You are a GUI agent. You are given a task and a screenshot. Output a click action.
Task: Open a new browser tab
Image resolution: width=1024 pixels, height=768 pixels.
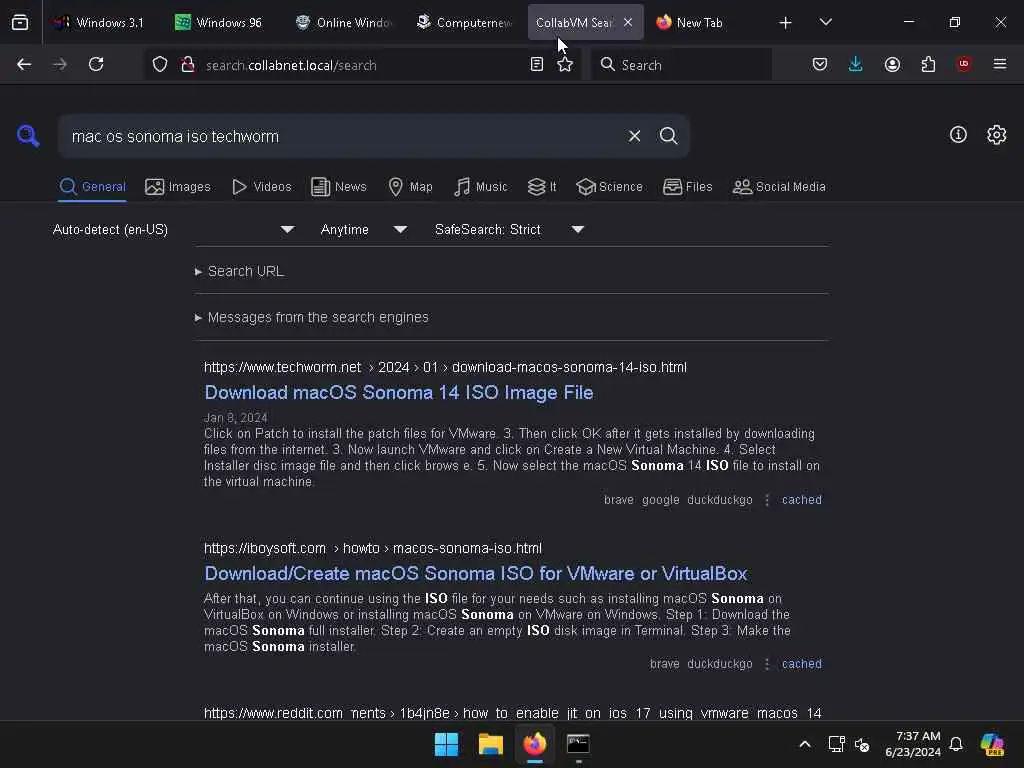click(786, 23)
